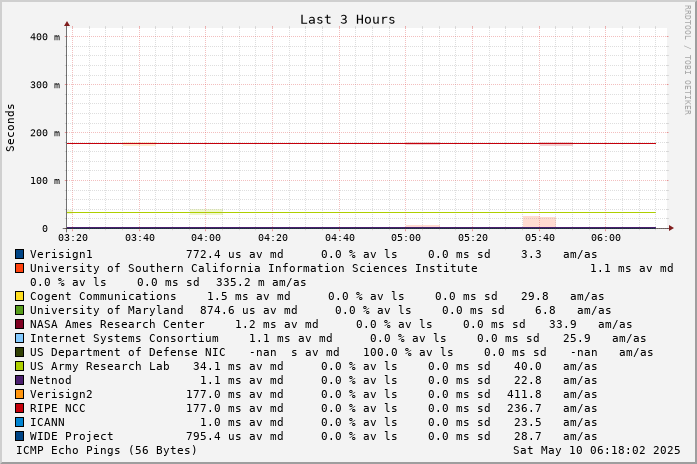
Task: Click the "100 m" y-axis value
Action: [x=45, y=181]
